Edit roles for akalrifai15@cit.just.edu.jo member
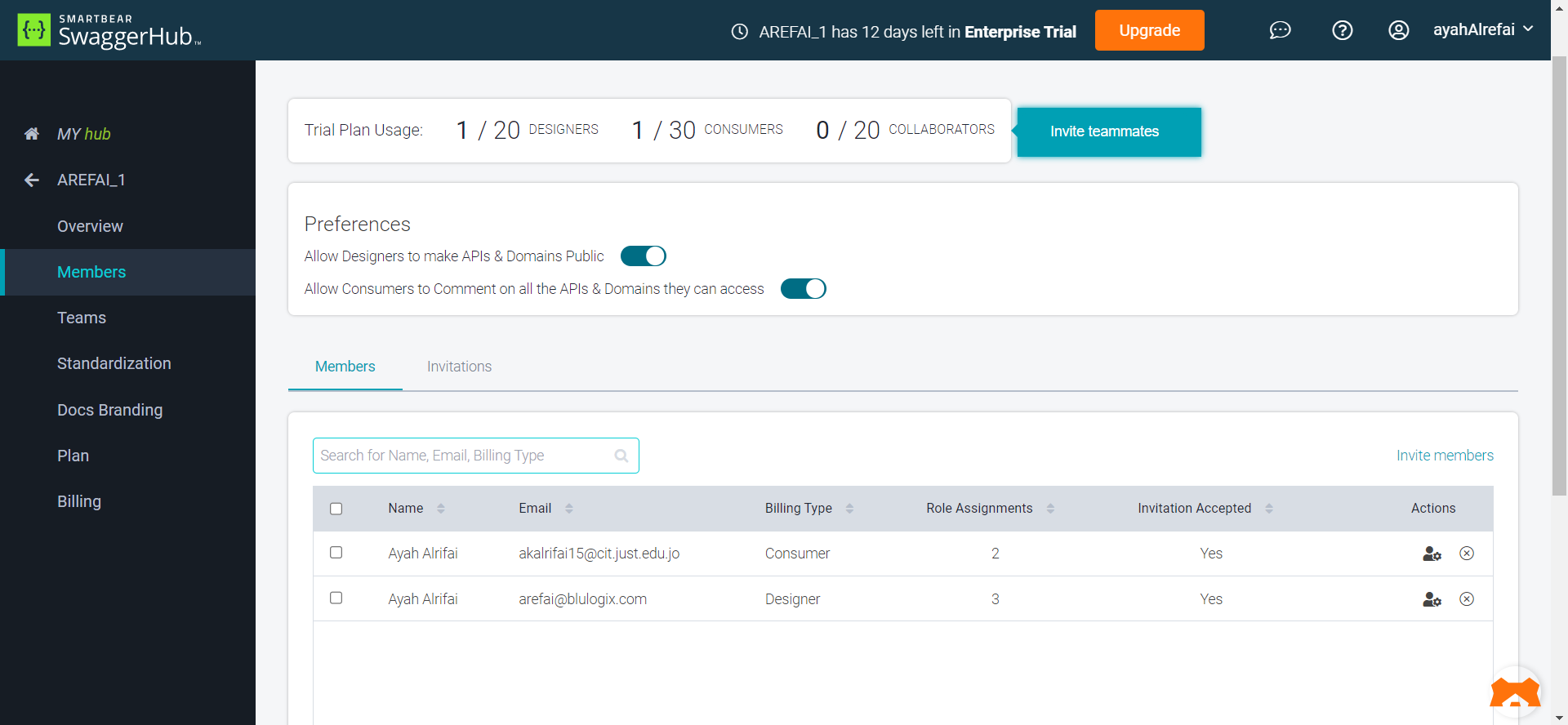The width and height of the screenshot is (1568, 725). click(1431, 554)
